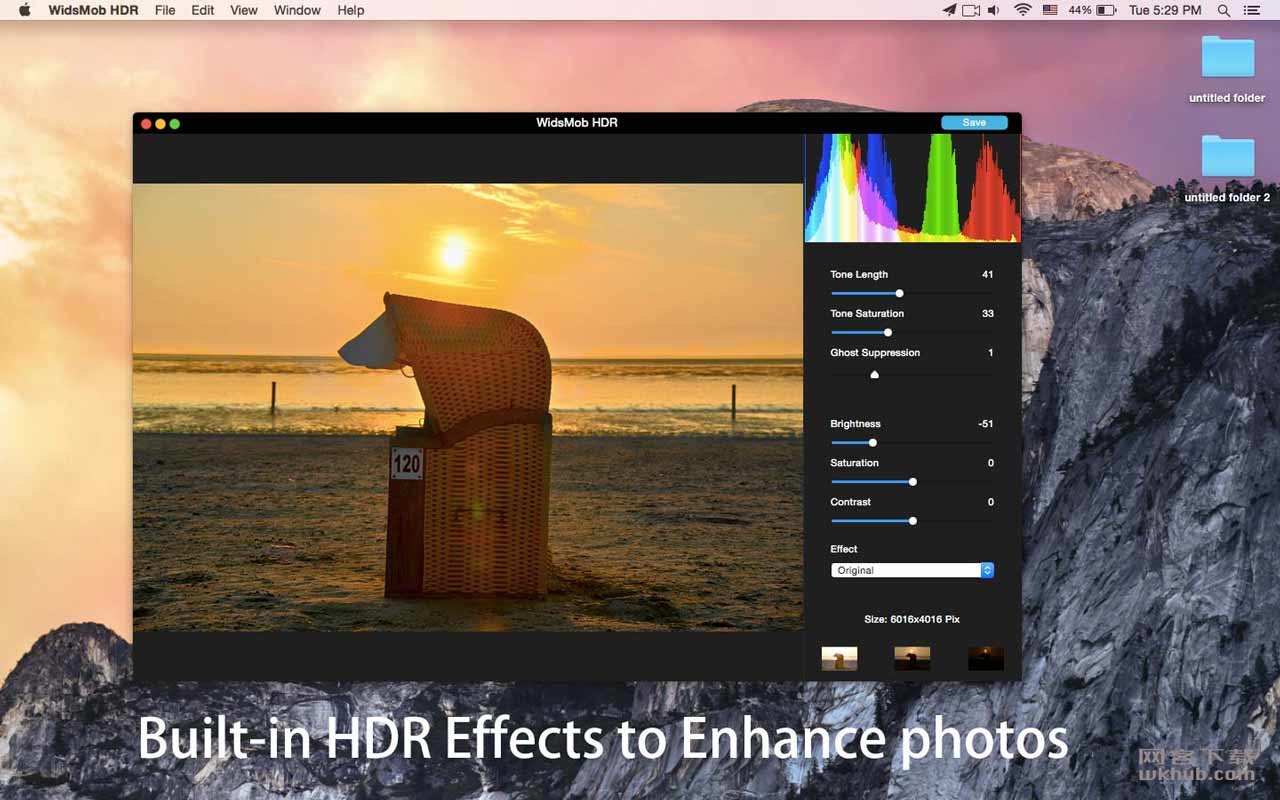Click the RGB histogram panel

click(913, 188)
